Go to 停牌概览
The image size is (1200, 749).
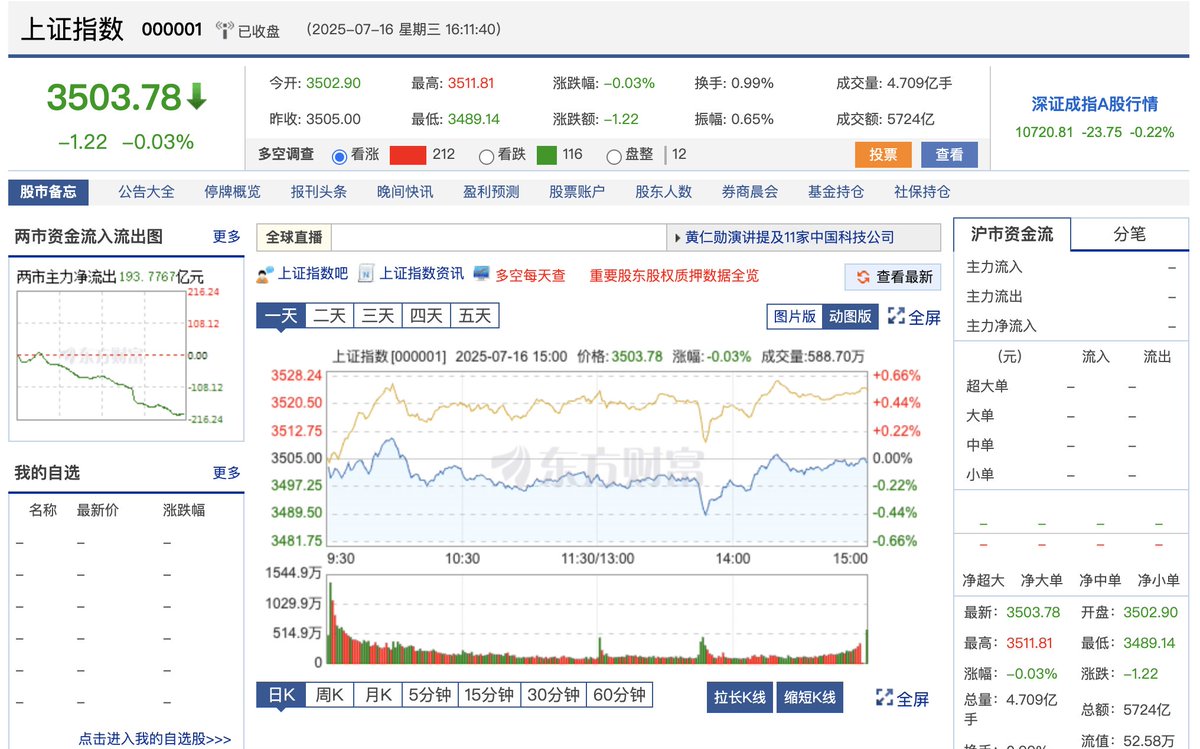(x=232, y=192)
